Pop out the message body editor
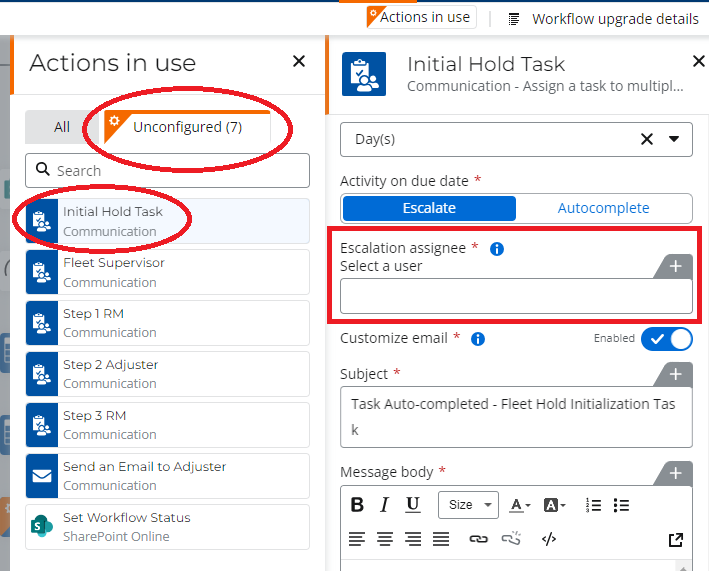The width and height of the screenshot is (709, 579). 676,540
